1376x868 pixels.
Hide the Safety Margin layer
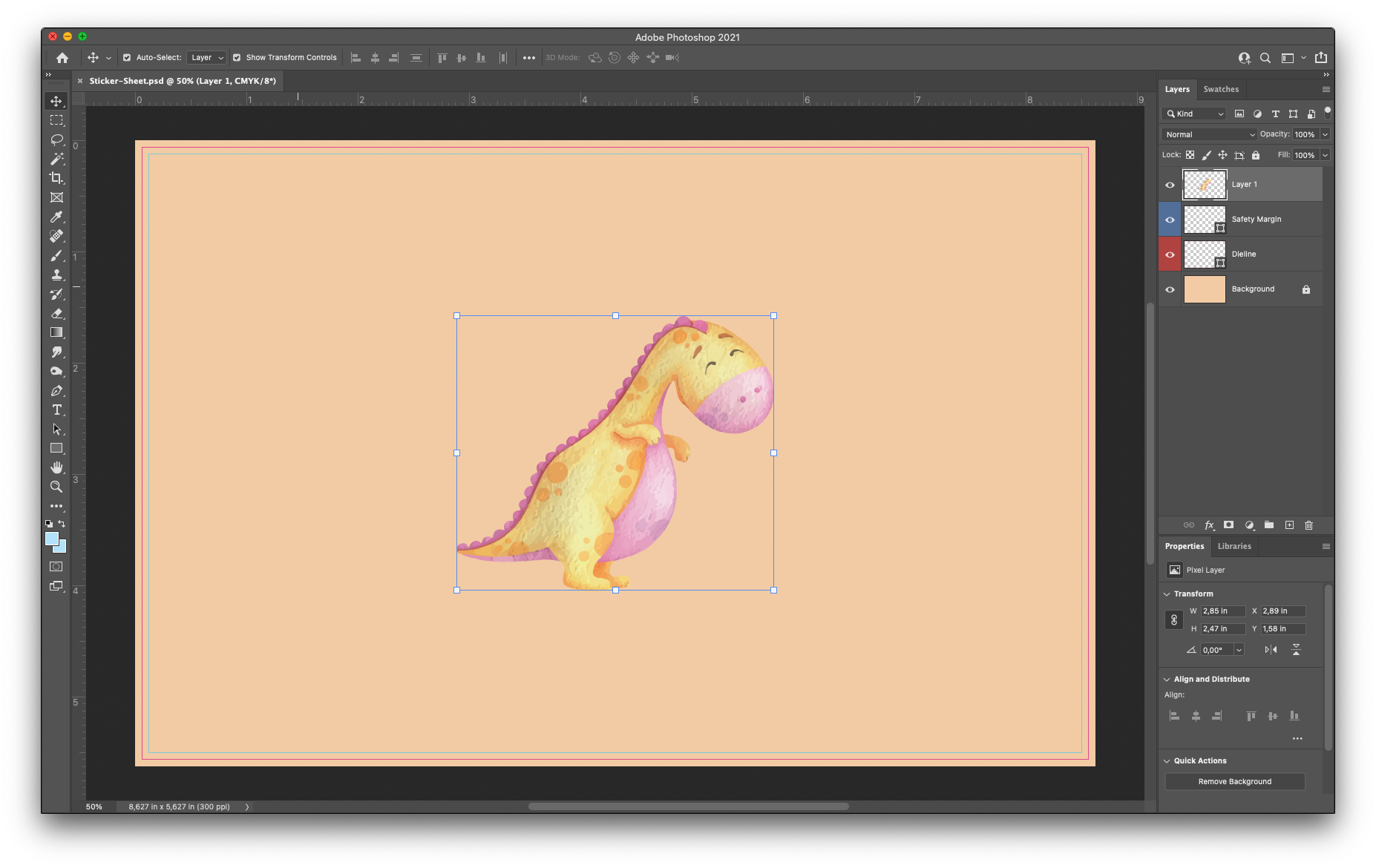click(1170, 220)
